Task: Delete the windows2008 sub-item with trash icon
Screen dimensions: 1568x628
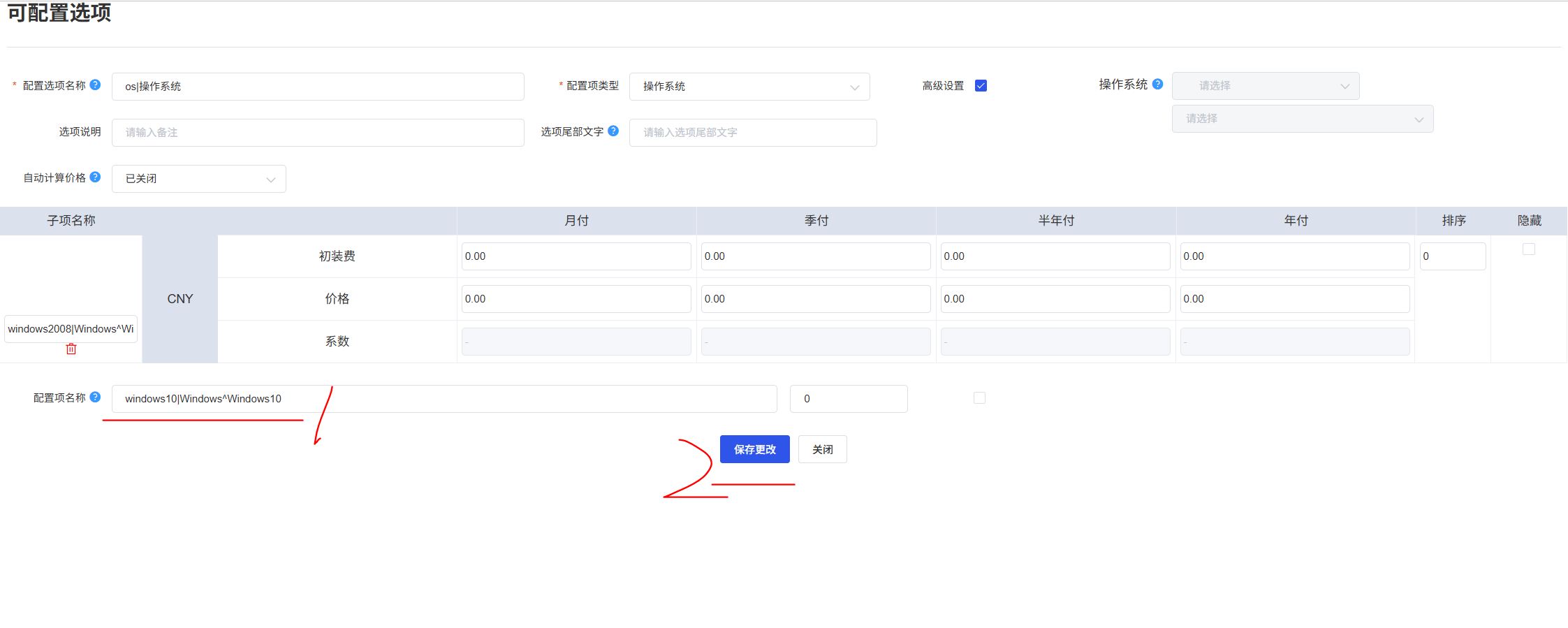Action: [x=71, y=349]
